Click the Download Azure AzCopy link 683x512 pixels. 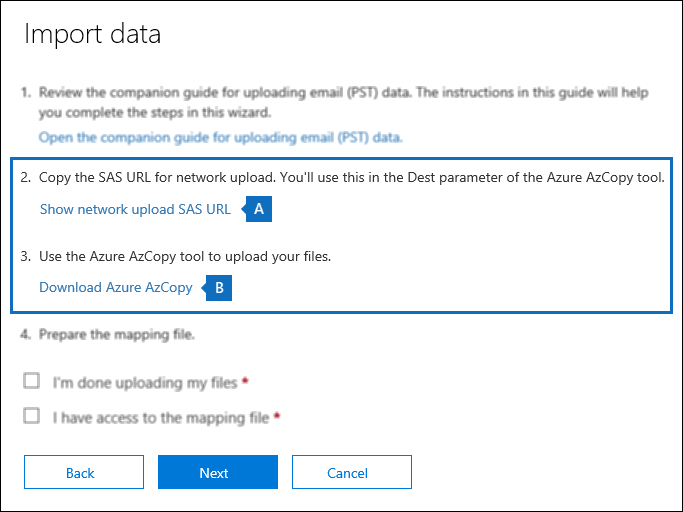point(116,287)
